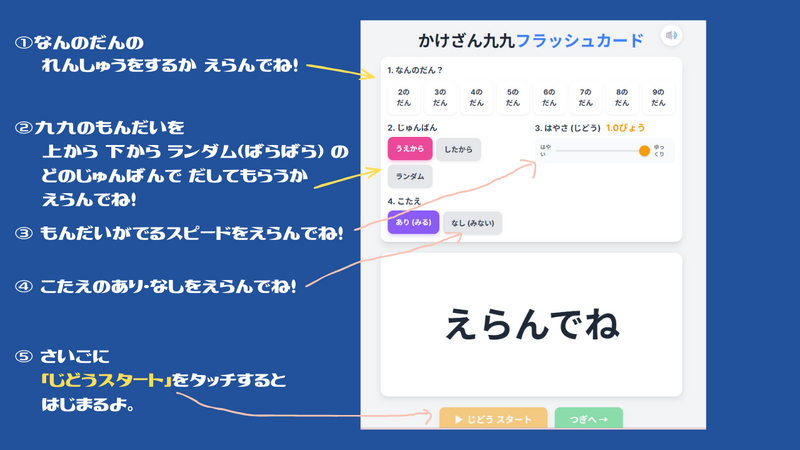
Task: Go to next card with つぎへ
Action: click(x=588, y=419)
